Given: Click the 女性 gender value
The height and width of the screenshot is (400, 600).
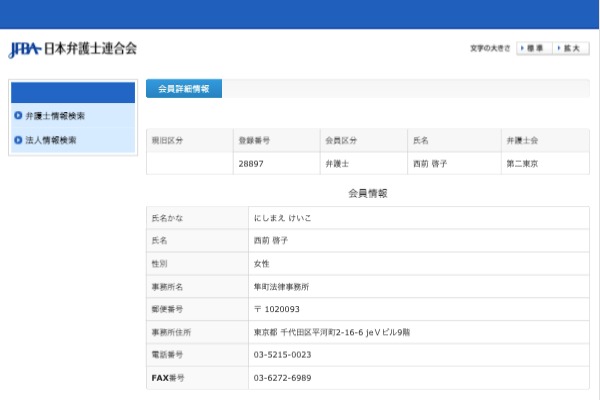Looking at the screenshot, I should click(261, 264).
